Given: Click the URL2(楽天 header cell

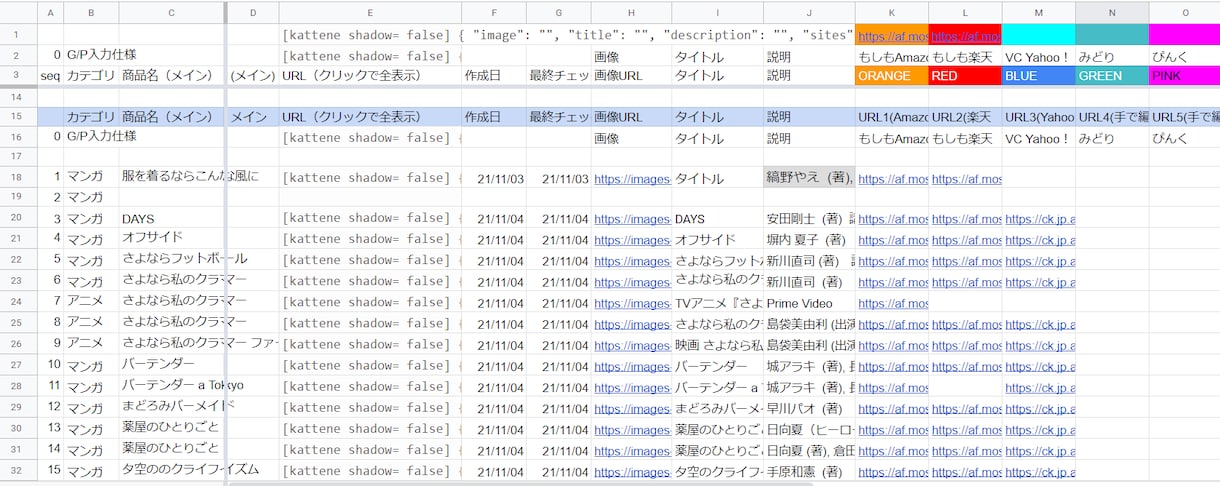Looking at the screenshot, I should (965, 118).
